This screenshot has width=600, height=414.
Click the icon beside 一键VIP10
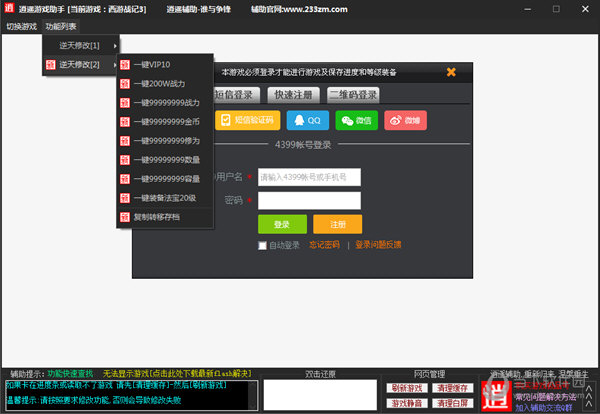tap(125, 64)
